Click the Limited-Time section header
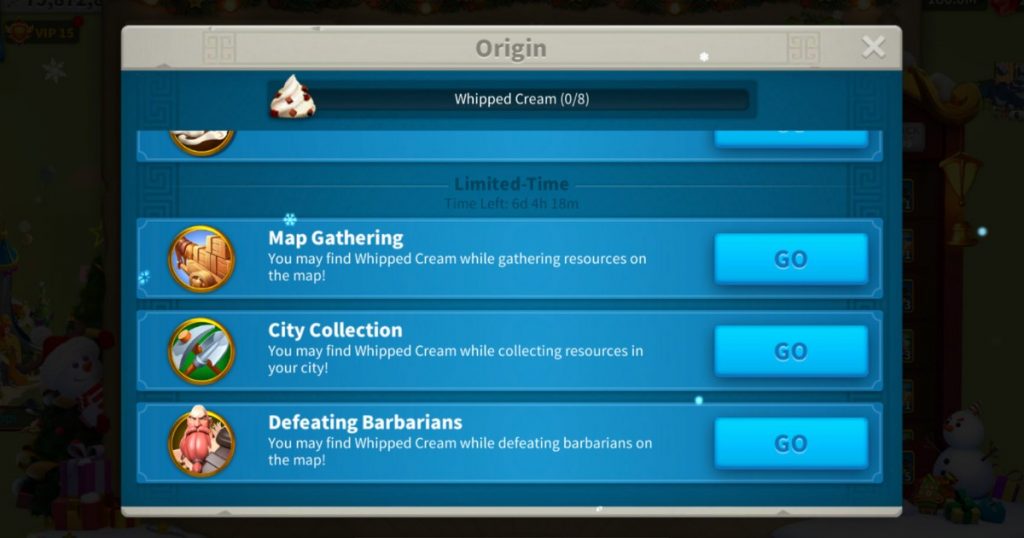1024x538 pixels. point(511,183)
